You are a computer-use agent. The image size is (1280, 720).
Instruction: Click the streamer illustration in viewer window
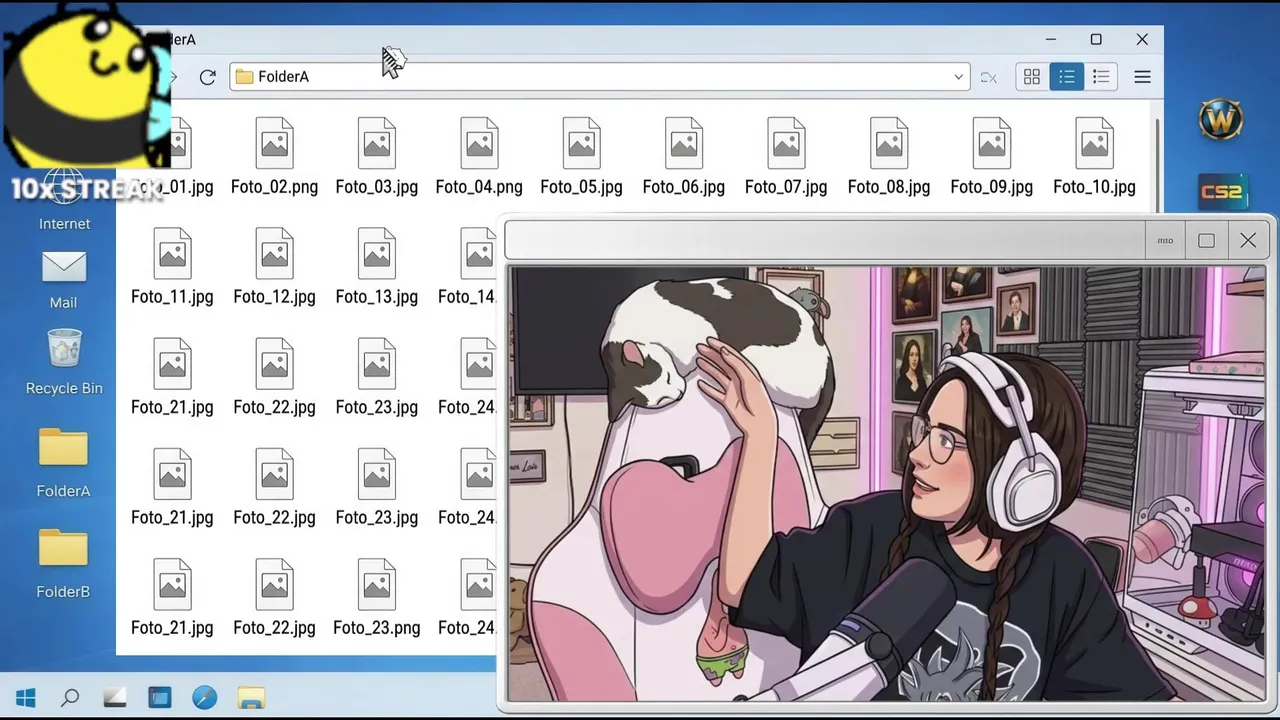[x=886, y=484]
